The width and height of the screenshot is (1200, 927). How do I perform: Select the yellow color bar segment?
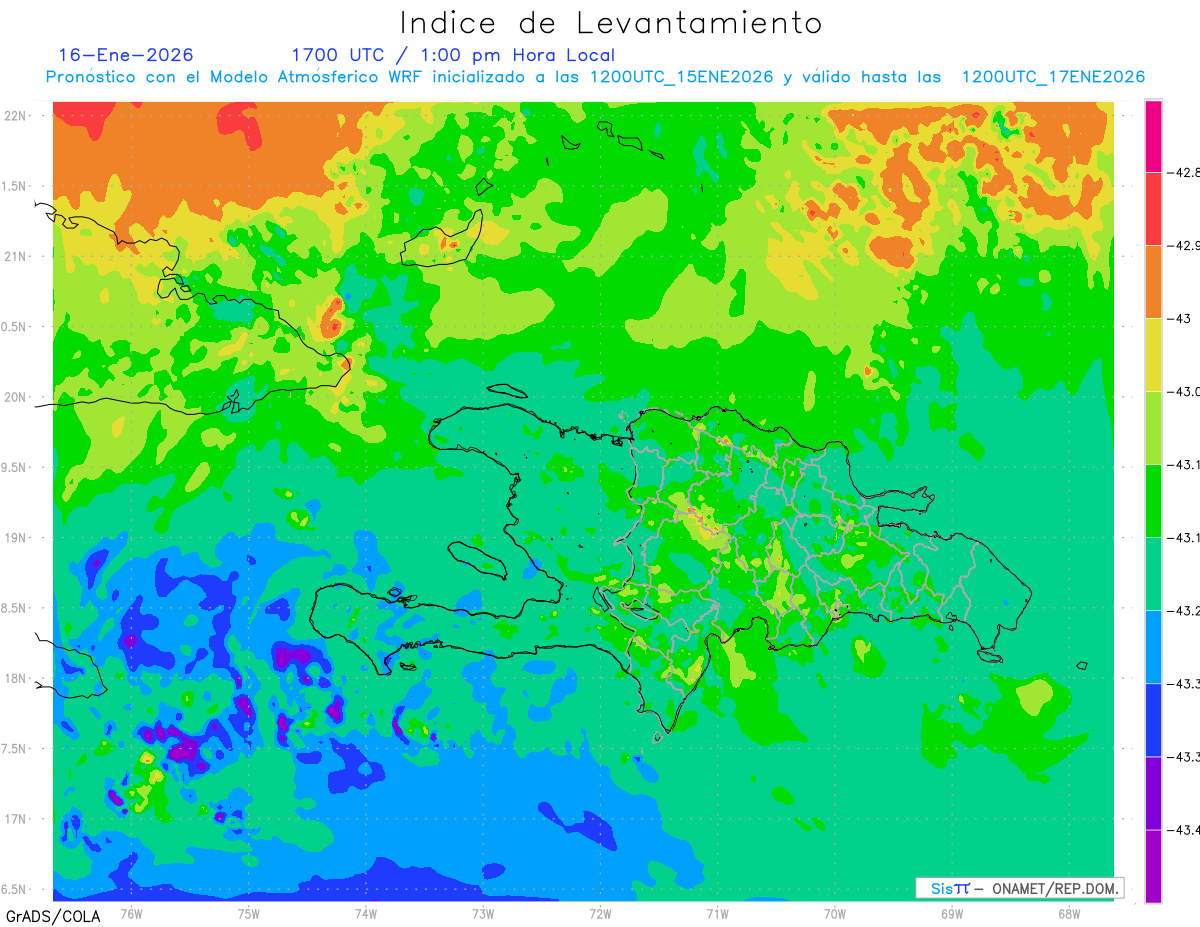(1153, 355)
